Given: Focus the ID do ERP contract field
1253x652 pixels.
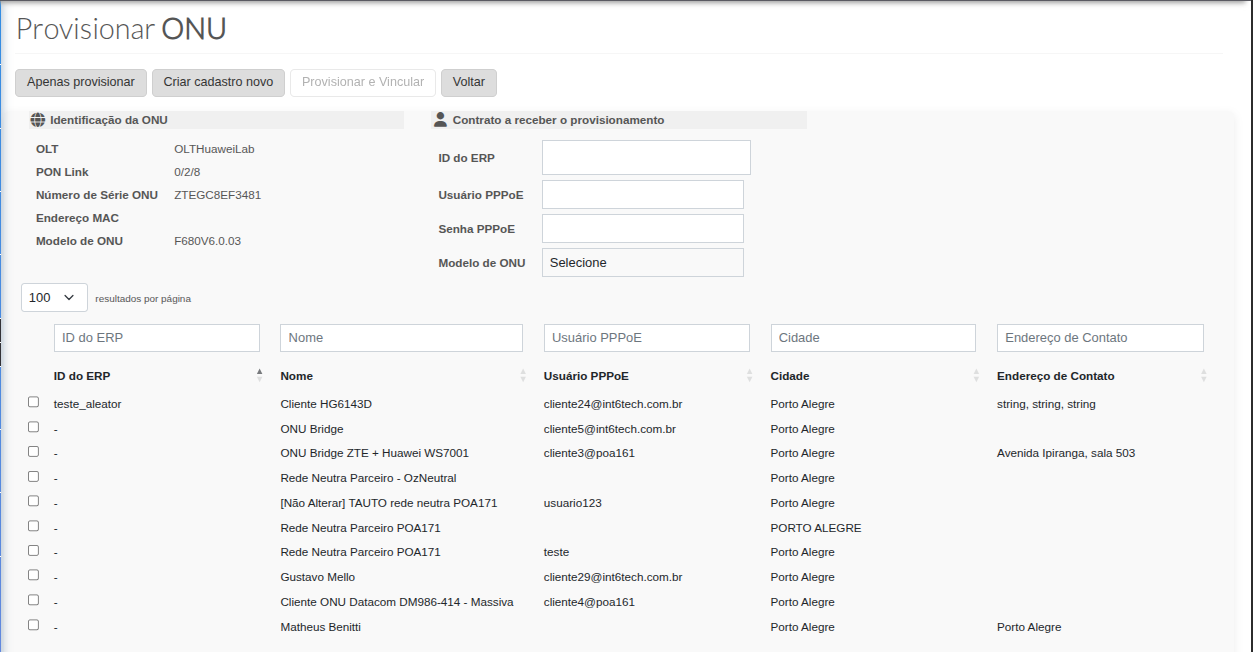Looking at the screenshot, I should tap(646, 158).
